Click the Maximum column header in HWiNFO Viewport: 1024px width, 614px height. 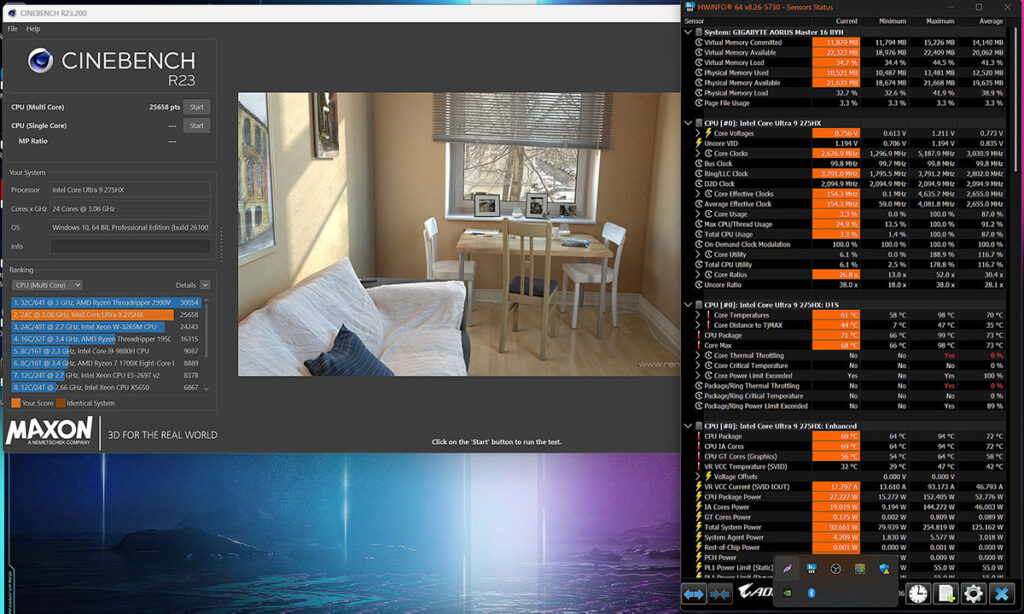(940, 22)
